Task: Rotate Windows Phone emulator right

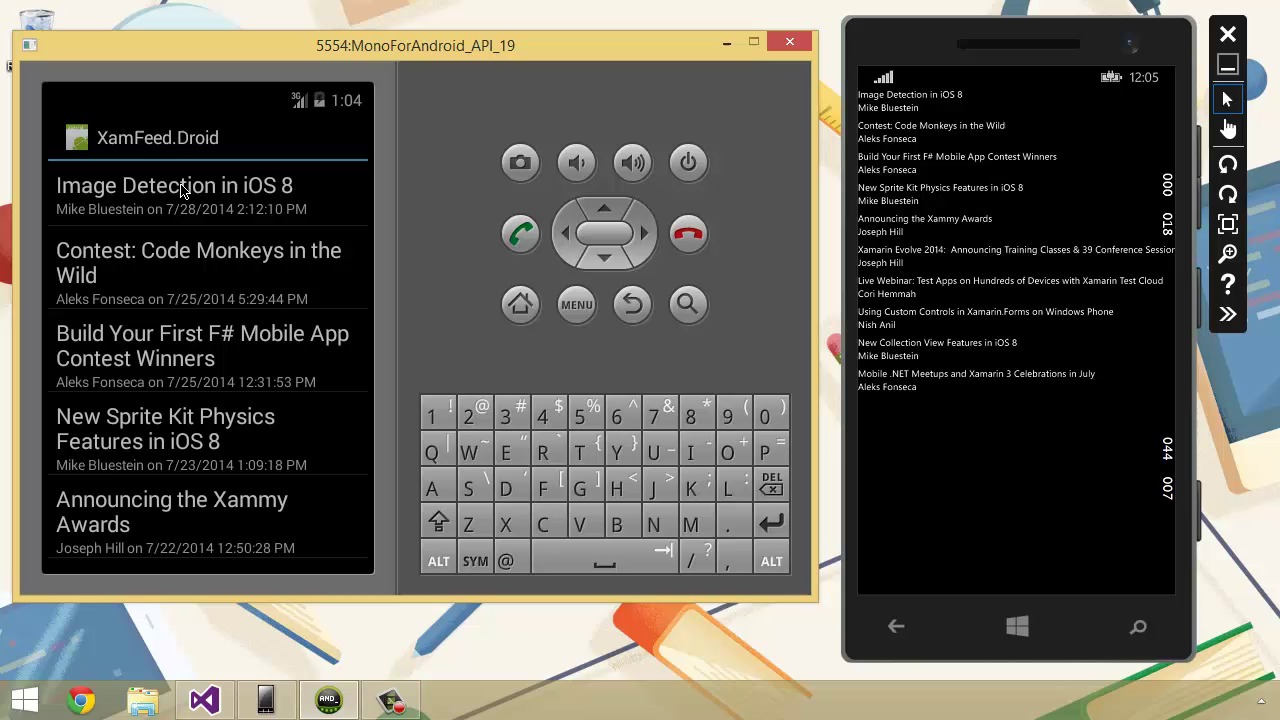Action: click(1227, 194)
